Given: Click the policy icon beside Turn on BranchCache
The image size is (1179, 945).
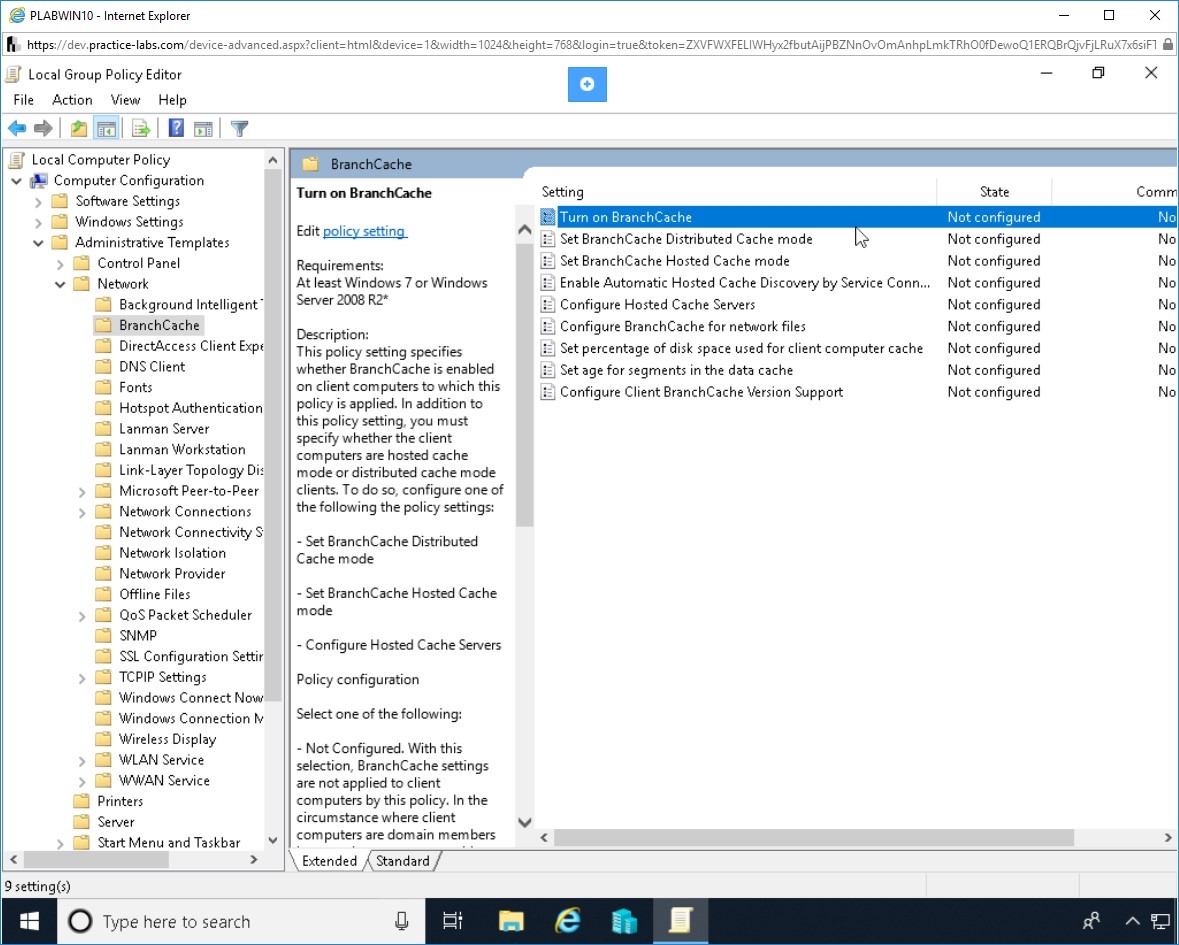Looking at the screenshot, I should (x=547, y=217).
